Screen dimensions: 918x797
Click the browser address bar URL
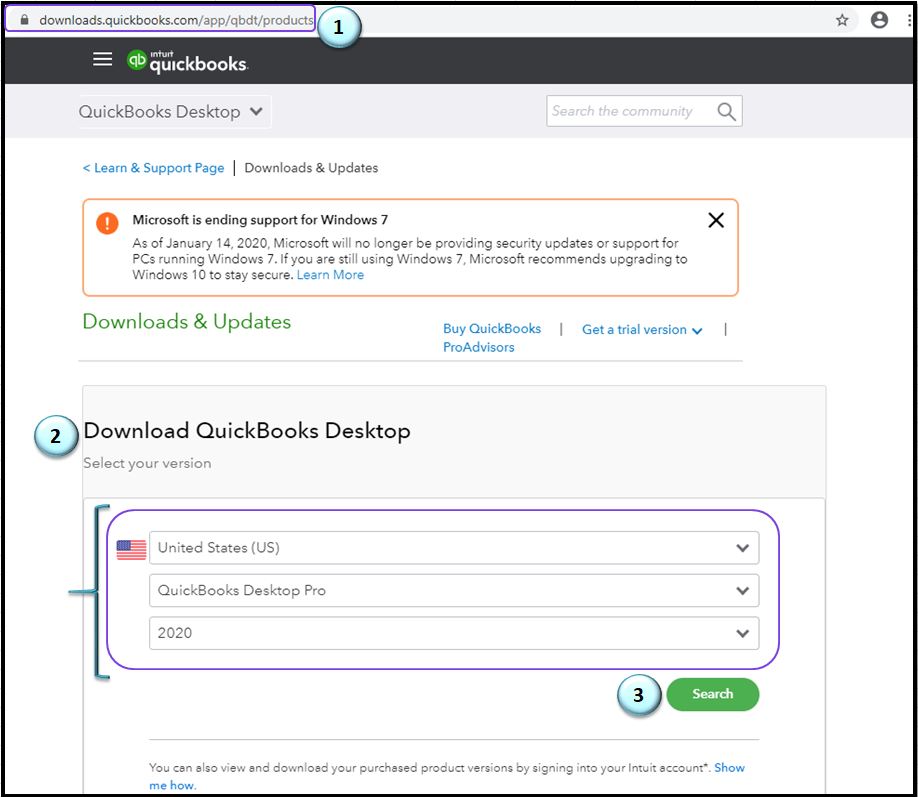[176, 20]
